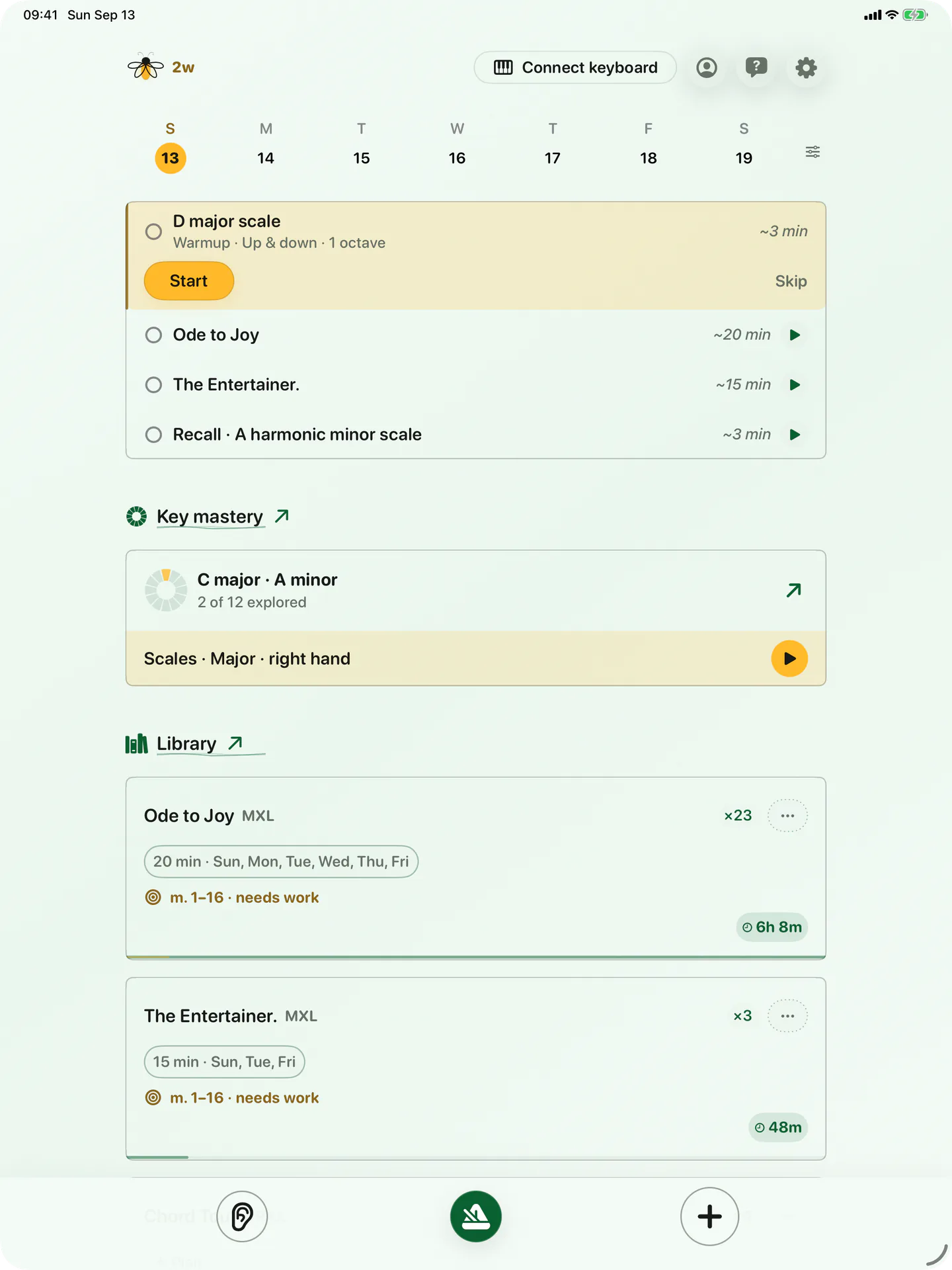Start the D major scale warmup
The width and height of the screenshot is (952, 1270).
click(189, 281)
